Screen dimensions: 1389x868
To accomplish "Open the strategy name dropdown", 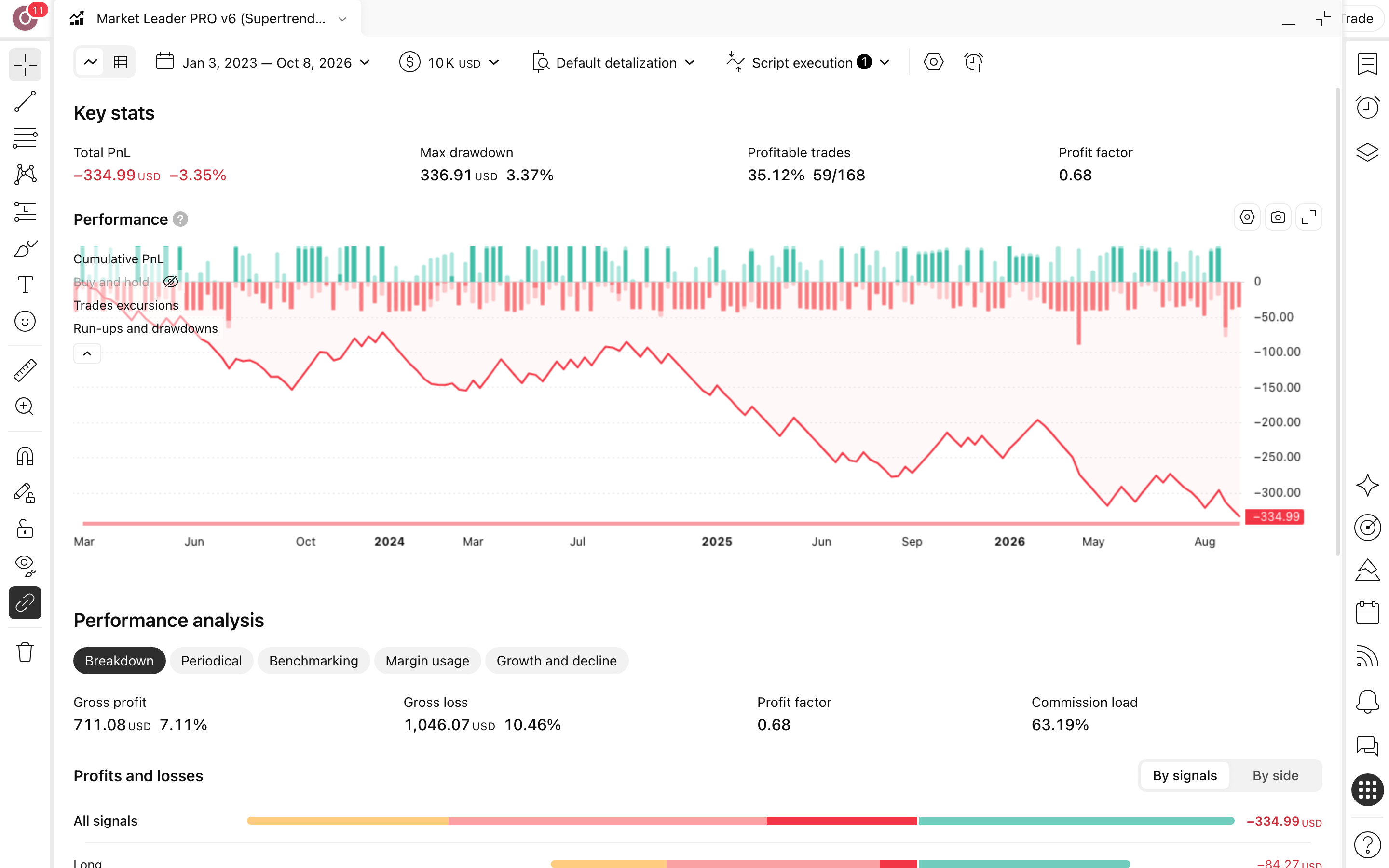I will tap(342, 19).
